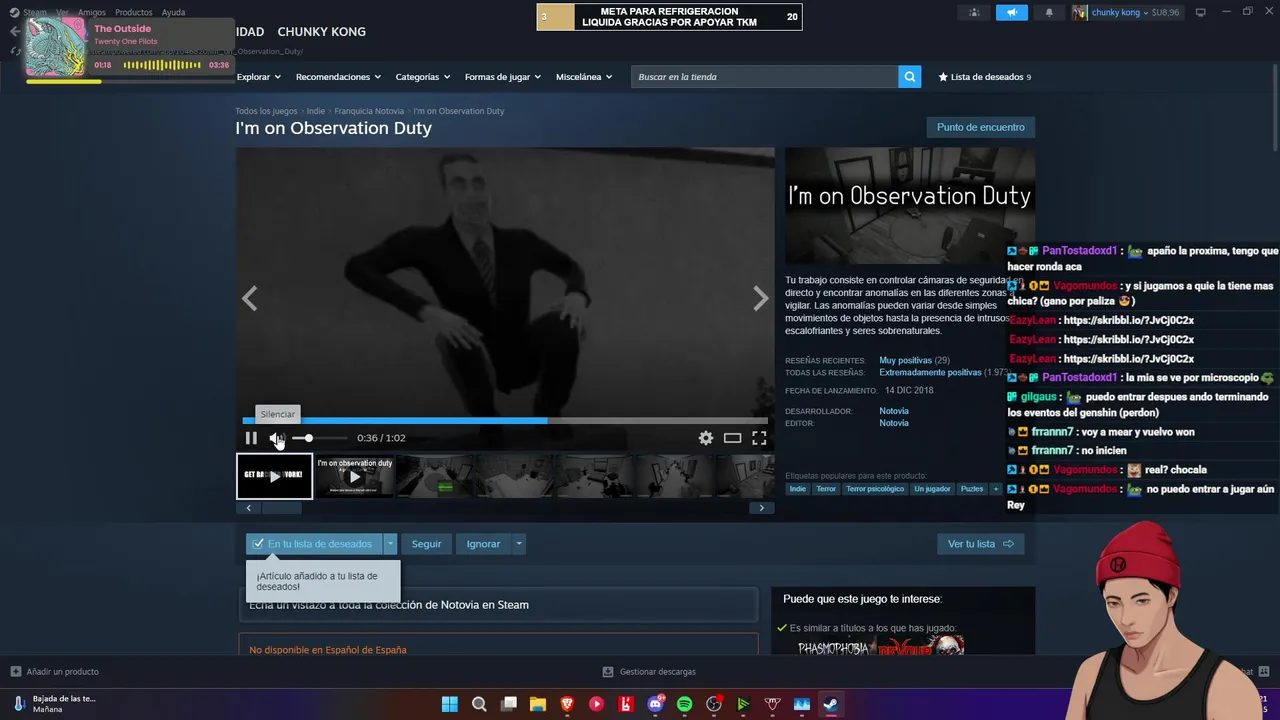Open the Steam announcements megaphone
This screenshot has height=720, width=1280.
click(1011, 12)
